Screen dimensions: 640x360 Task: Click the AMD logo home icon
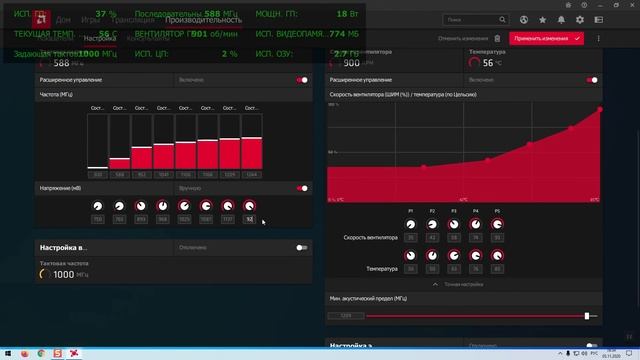tap(41, 19)
